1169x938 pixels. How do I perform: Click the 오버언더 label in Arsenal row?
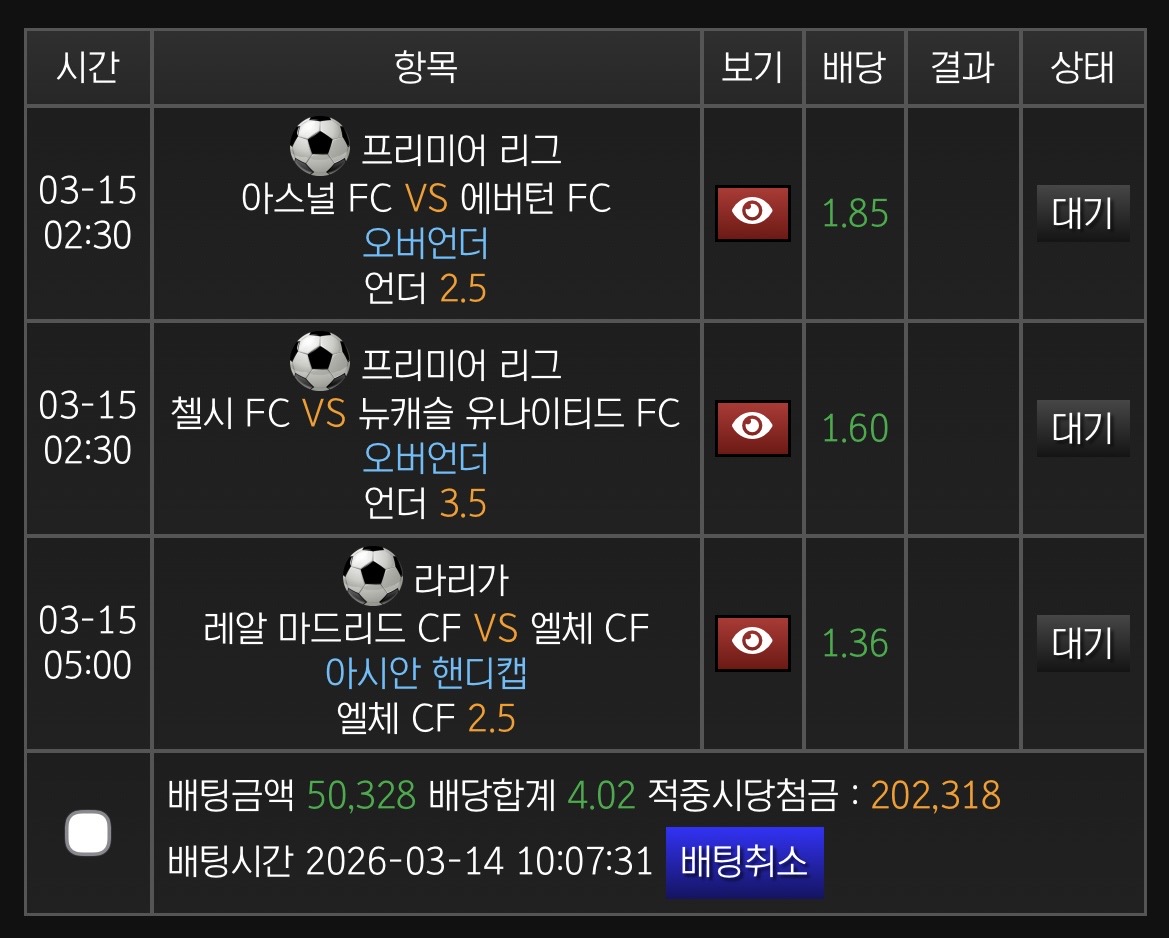426,244
